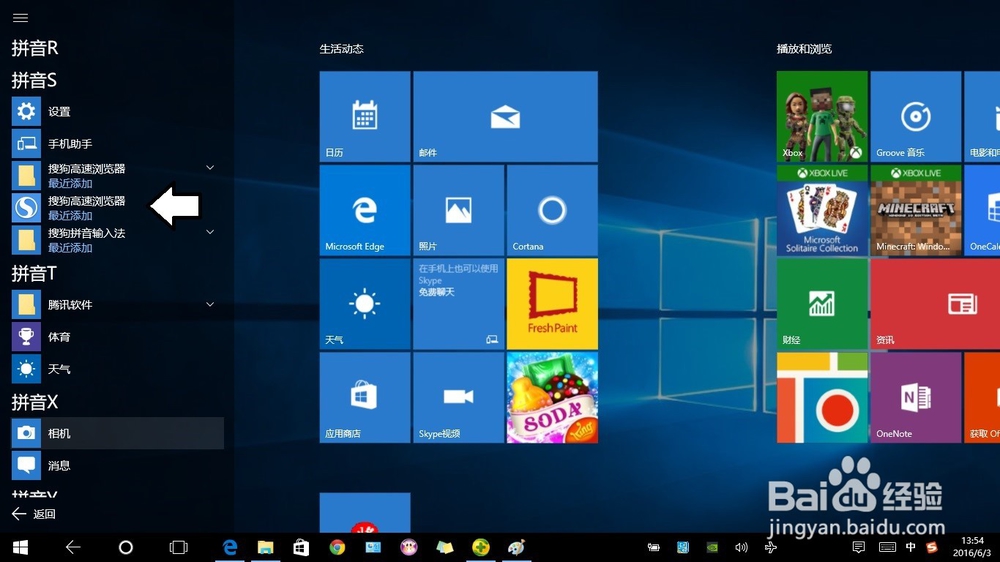Screen dimensions: 1000x562
Task: Open the 360 green plus icon in the taskbar
Action: (x=481, y=547)
